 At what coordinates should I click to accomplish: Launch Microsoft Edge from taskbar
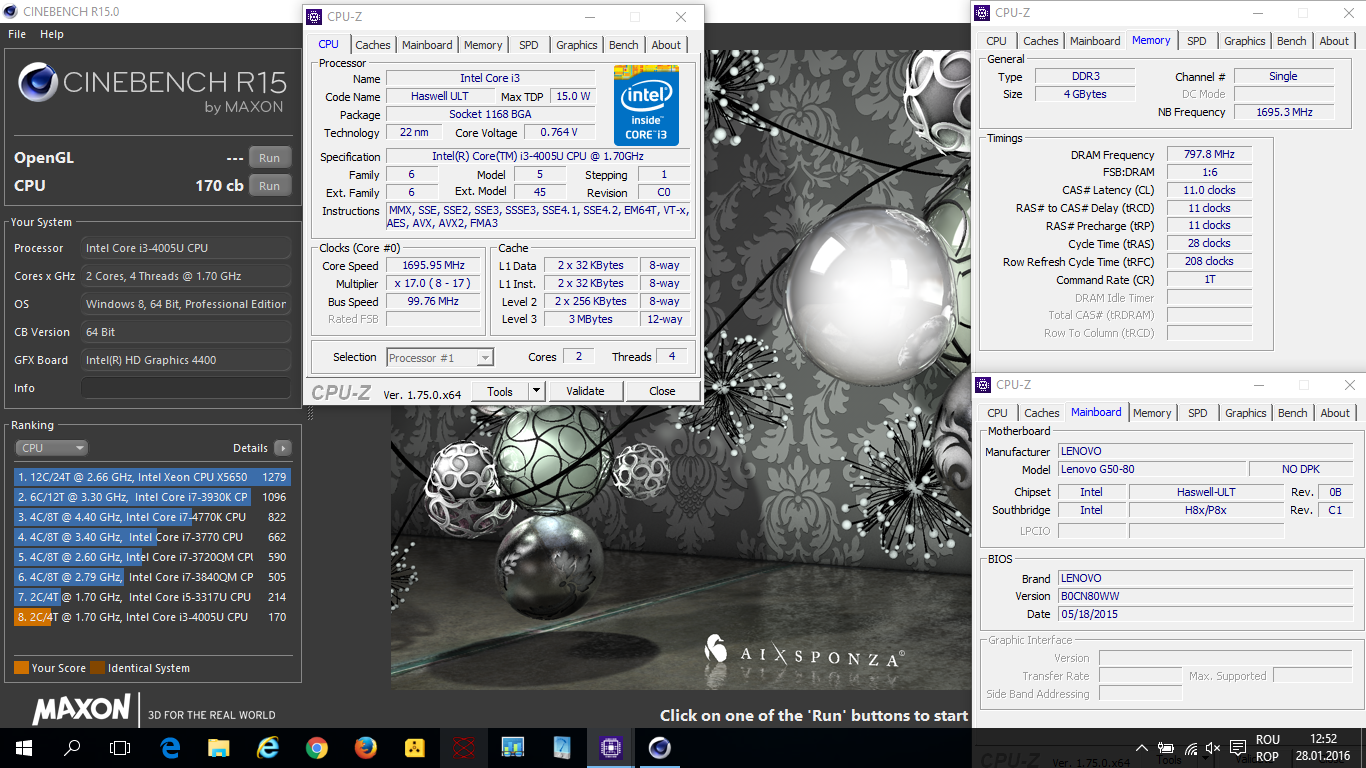pos(170,747)
